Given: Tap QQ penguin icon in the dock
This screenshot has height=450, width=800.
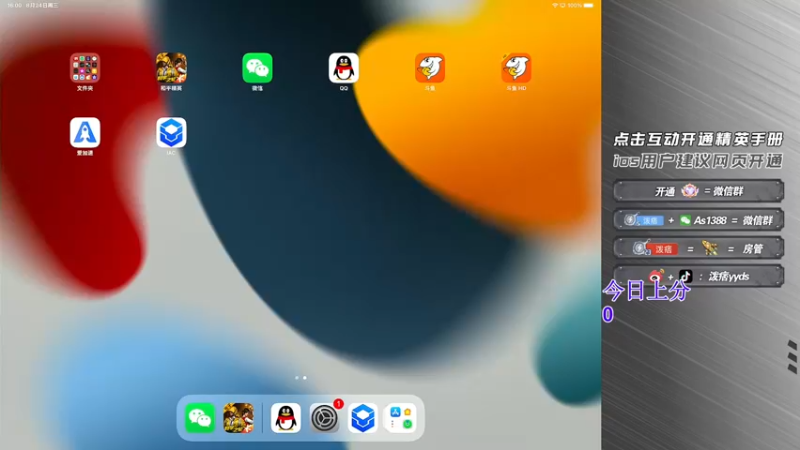Looking at the screenshot, I should (x=285, y=418).
